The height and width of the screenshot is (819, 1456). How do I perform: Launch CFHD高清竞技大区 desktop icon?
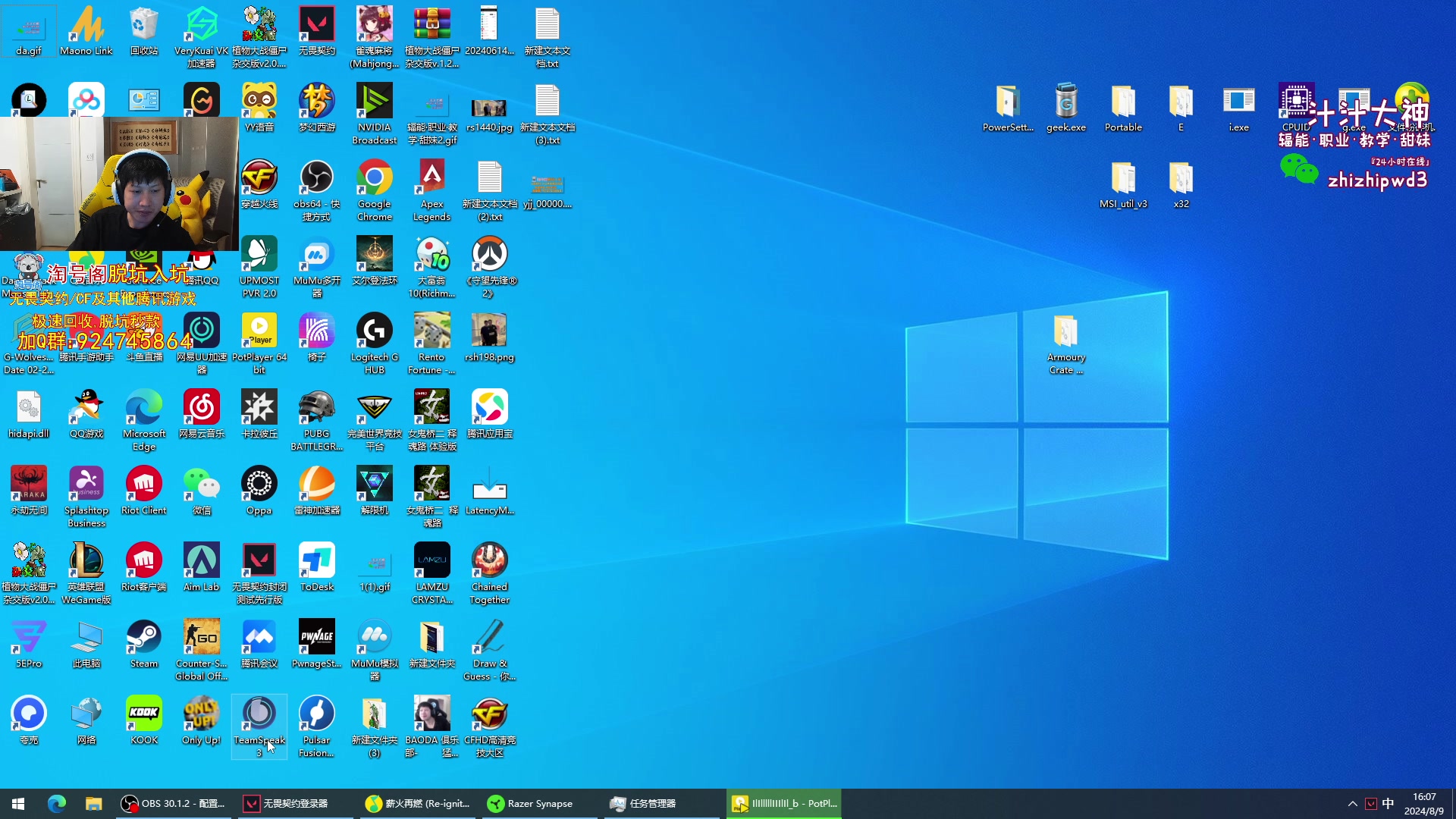(490, 726)
